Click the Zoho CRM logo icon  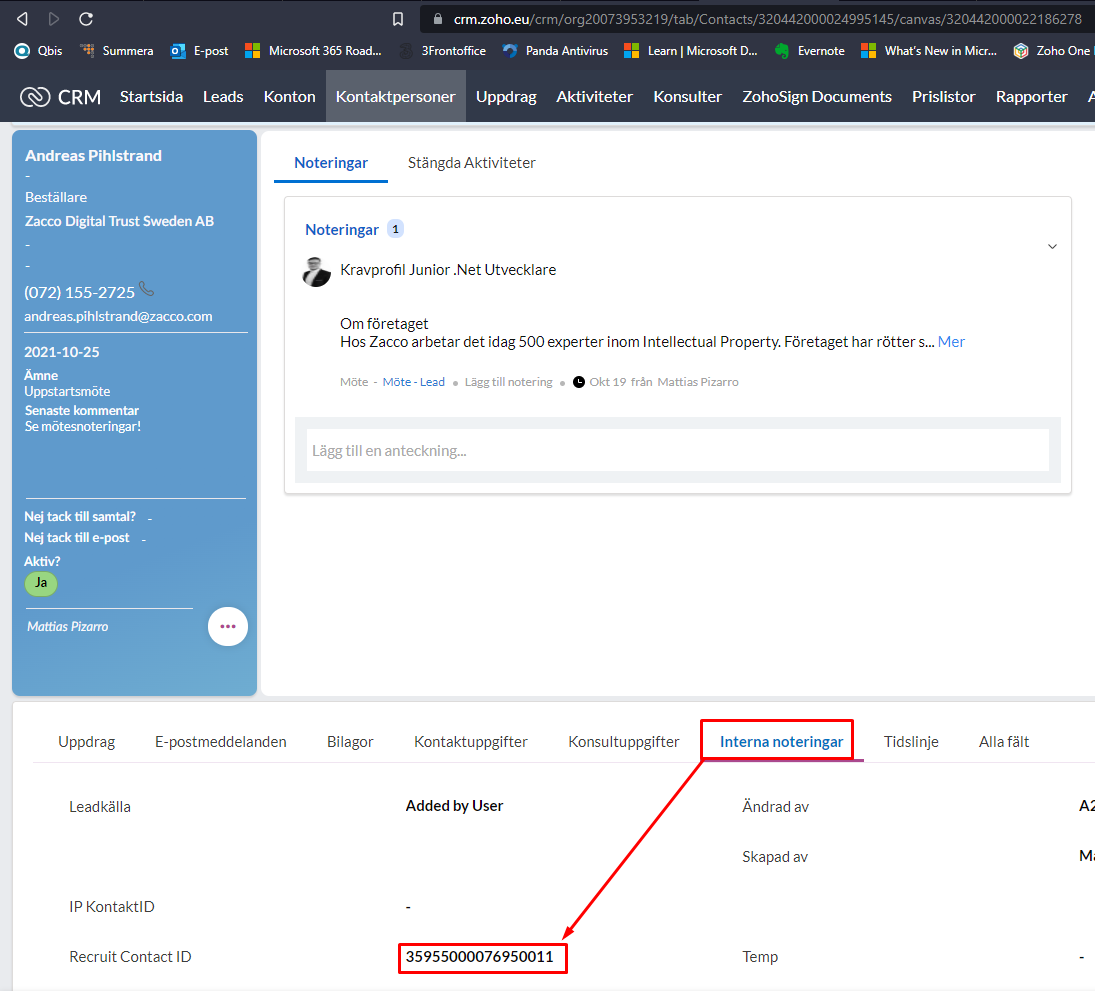35,97
